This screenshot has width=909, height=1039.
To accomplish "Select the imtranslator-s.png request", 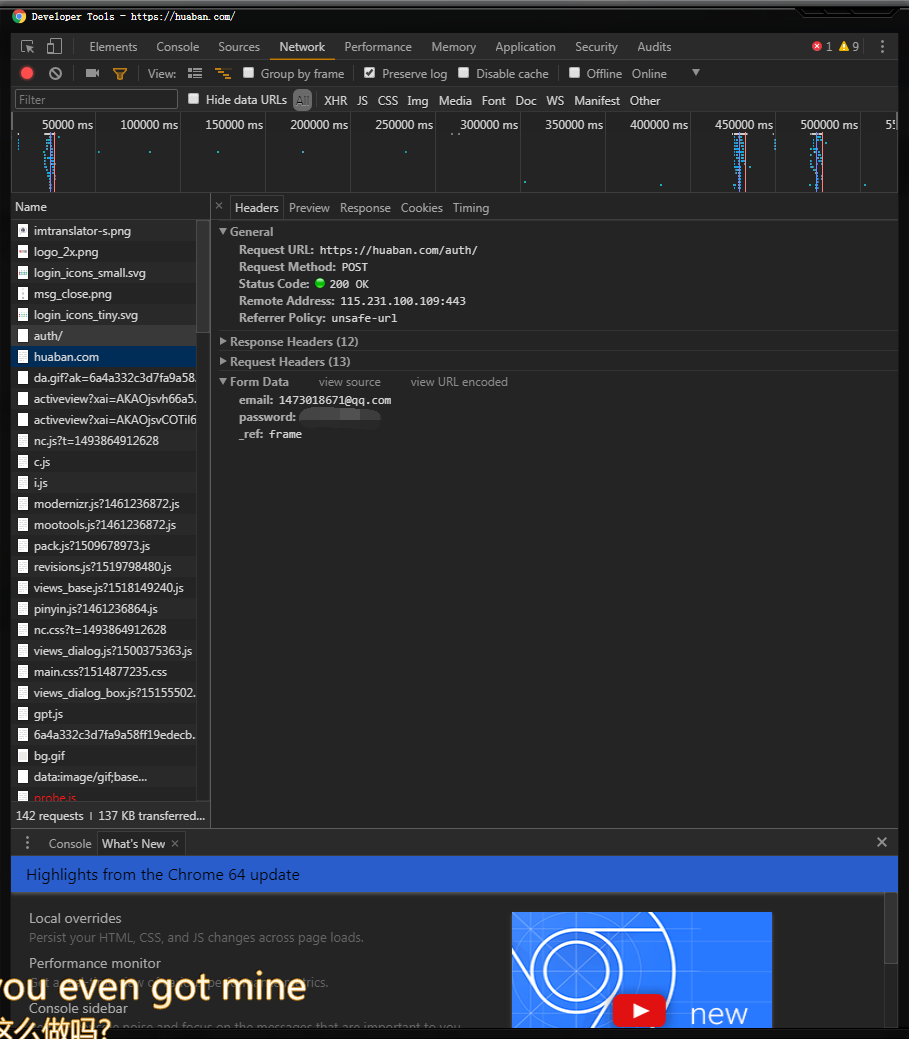I will coord(104,231).
